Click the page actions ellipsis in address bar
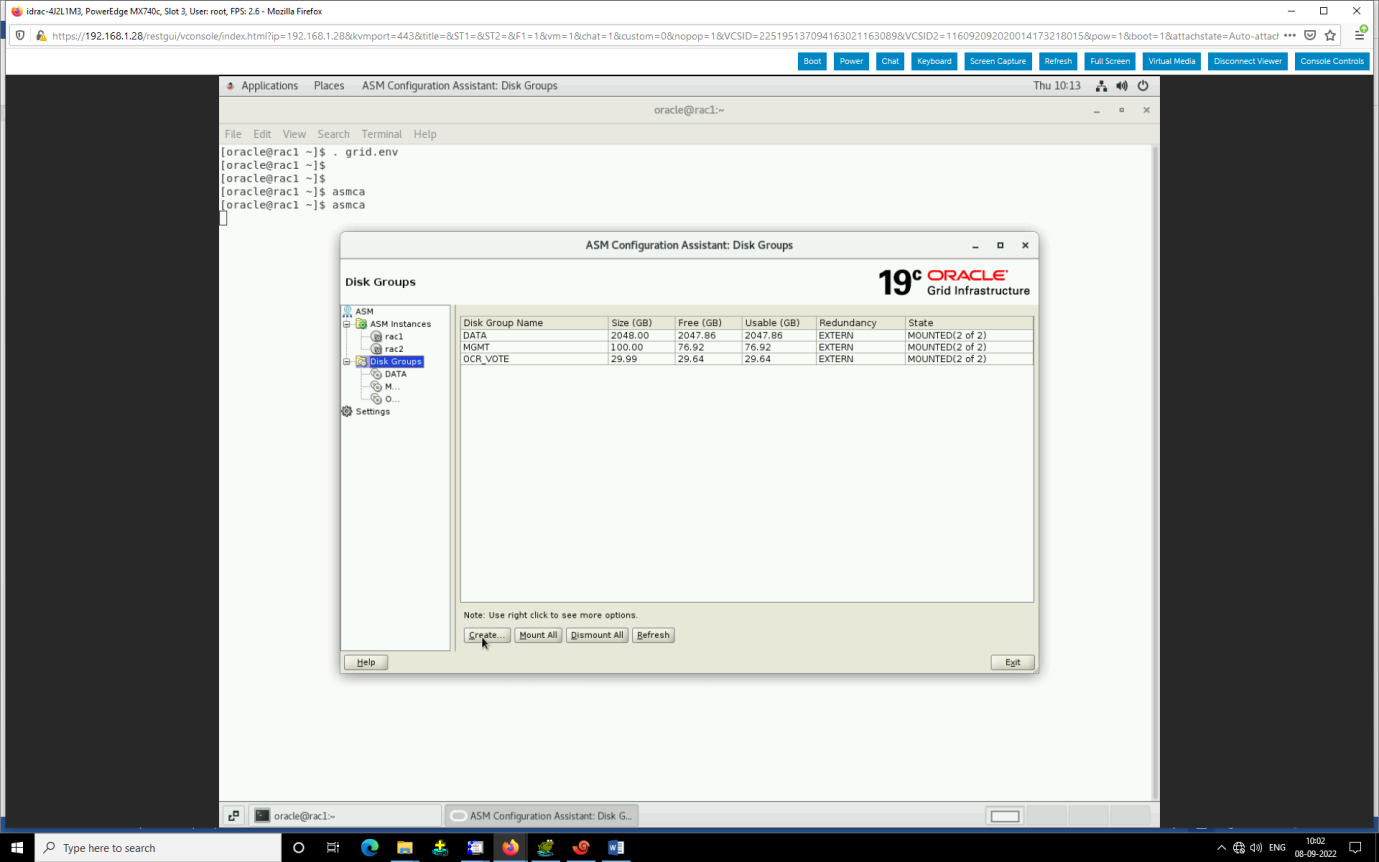Screen dimensions: 1379x862 (1290, 35)
